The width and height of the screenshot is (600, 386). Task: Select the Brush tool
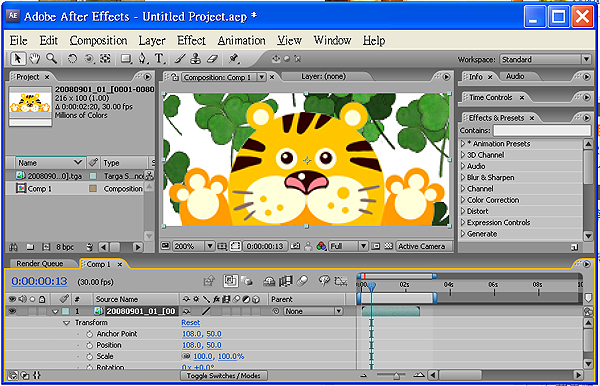(x=180, y=59)
